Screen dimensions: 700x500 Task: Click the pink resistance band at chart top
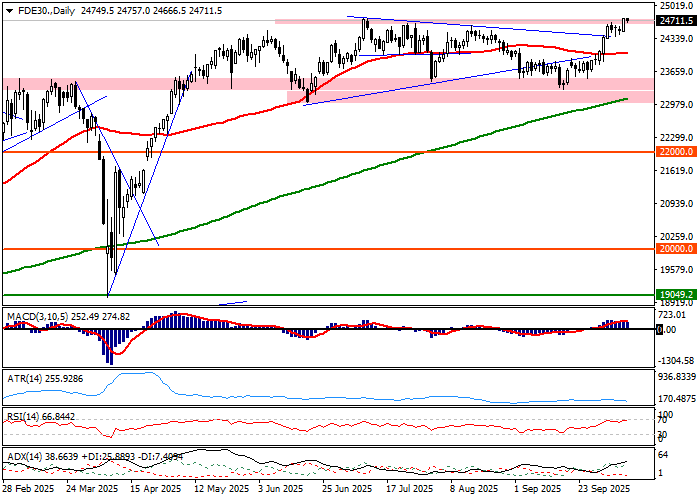[450, 20]
